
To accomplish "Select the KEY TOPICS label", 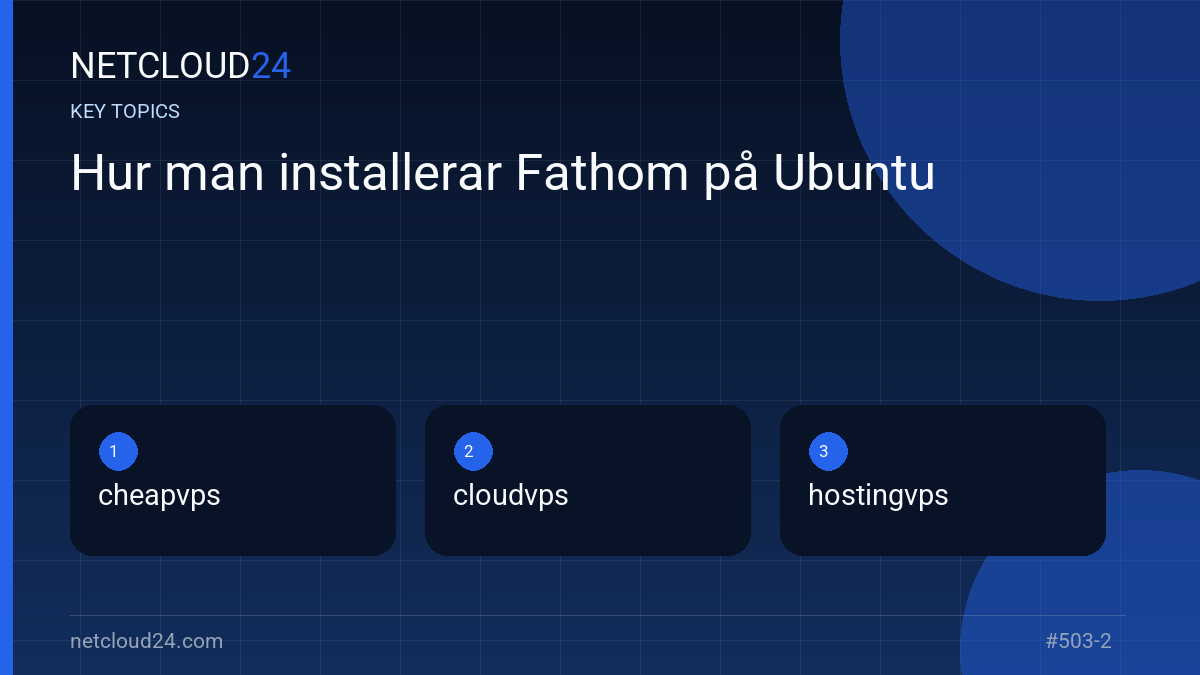I will coord(125,112).
